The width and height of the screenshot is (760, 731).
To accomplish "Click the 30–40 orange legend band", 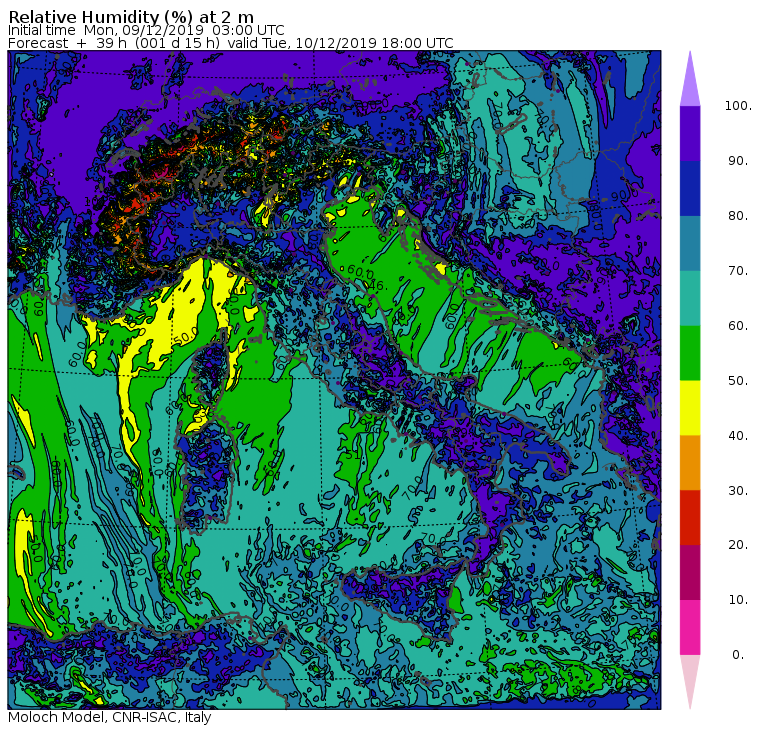I will coord(690,463).
